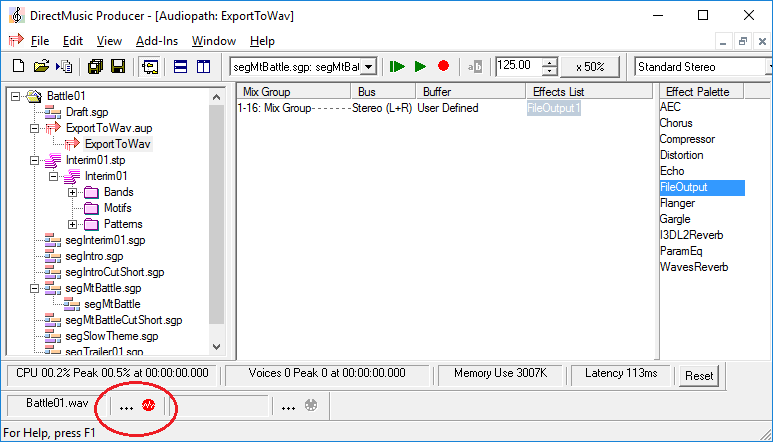Image resolution: width=773 pixels, height=442 pixels.
Task: Click the red Record button
Action: click(x=443, y=66)
